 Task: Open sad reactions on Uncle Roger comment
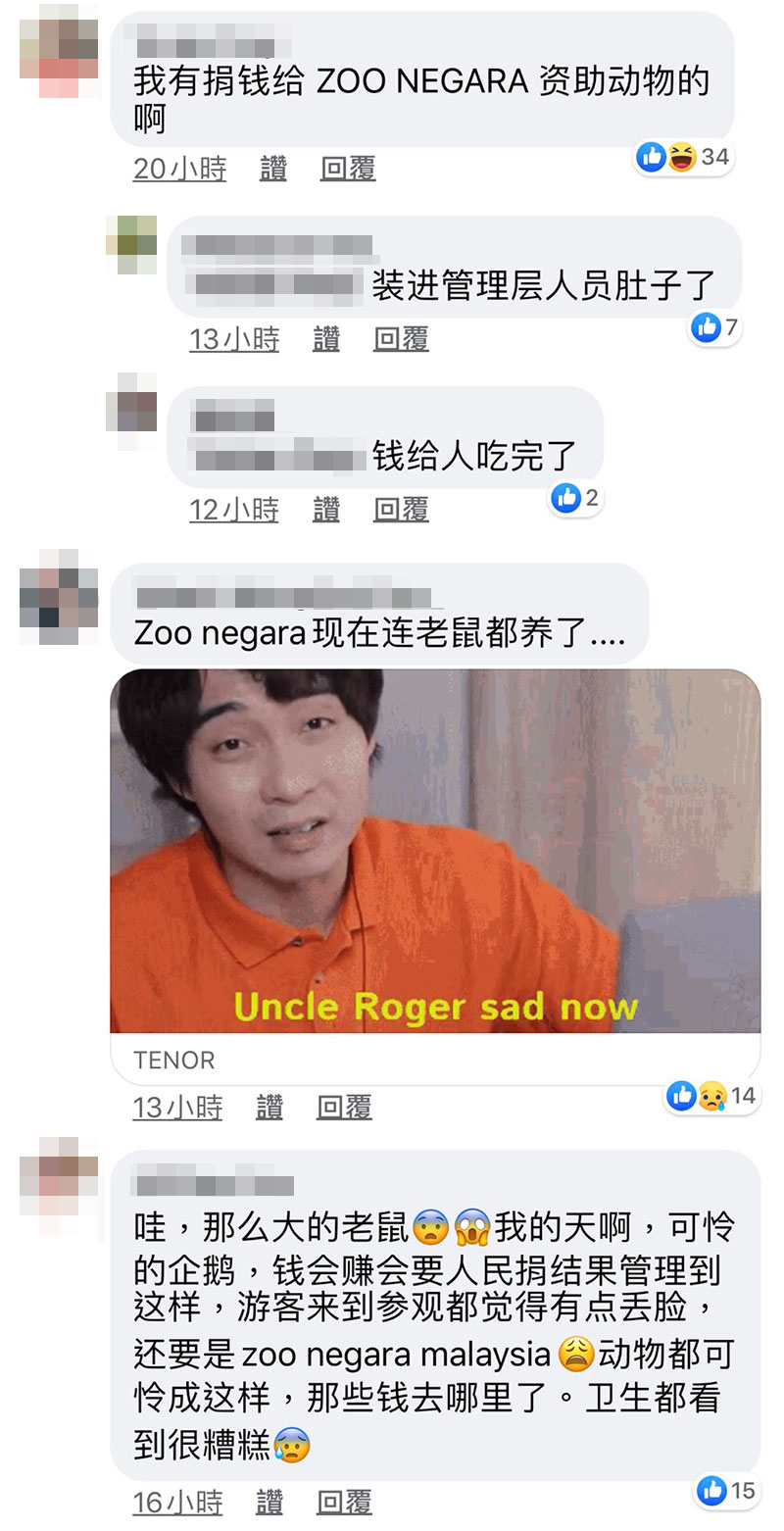click(712, 1095)
